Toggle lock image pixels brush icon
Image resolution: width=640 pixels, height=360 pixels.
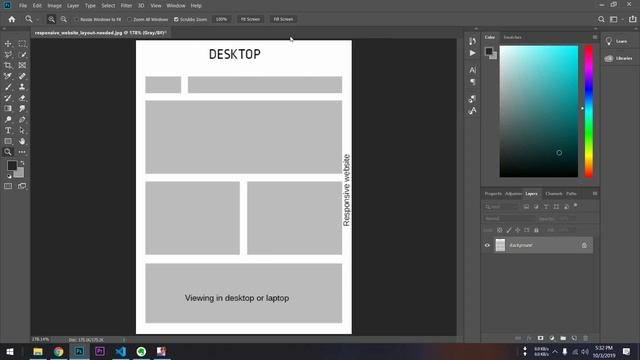point(509,230)
